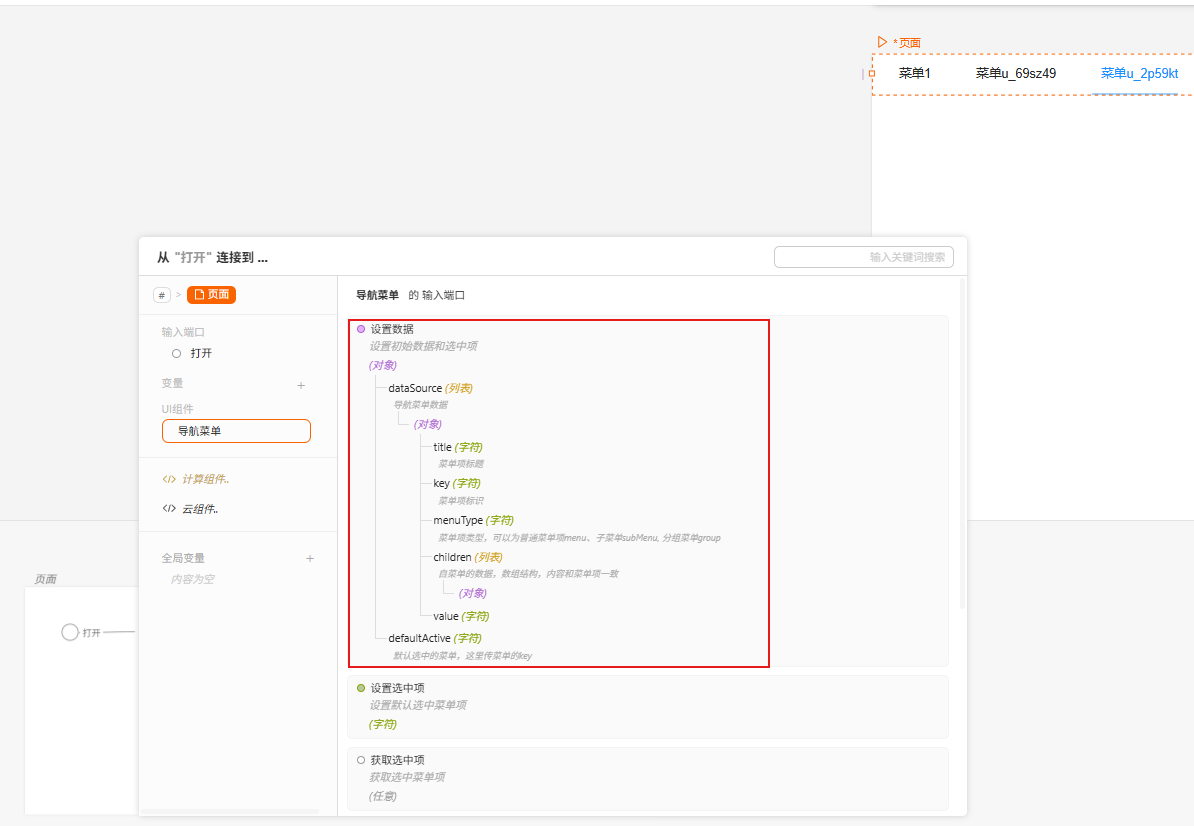
Task: Click the defaultActive tree node
Action: [419, 638]
